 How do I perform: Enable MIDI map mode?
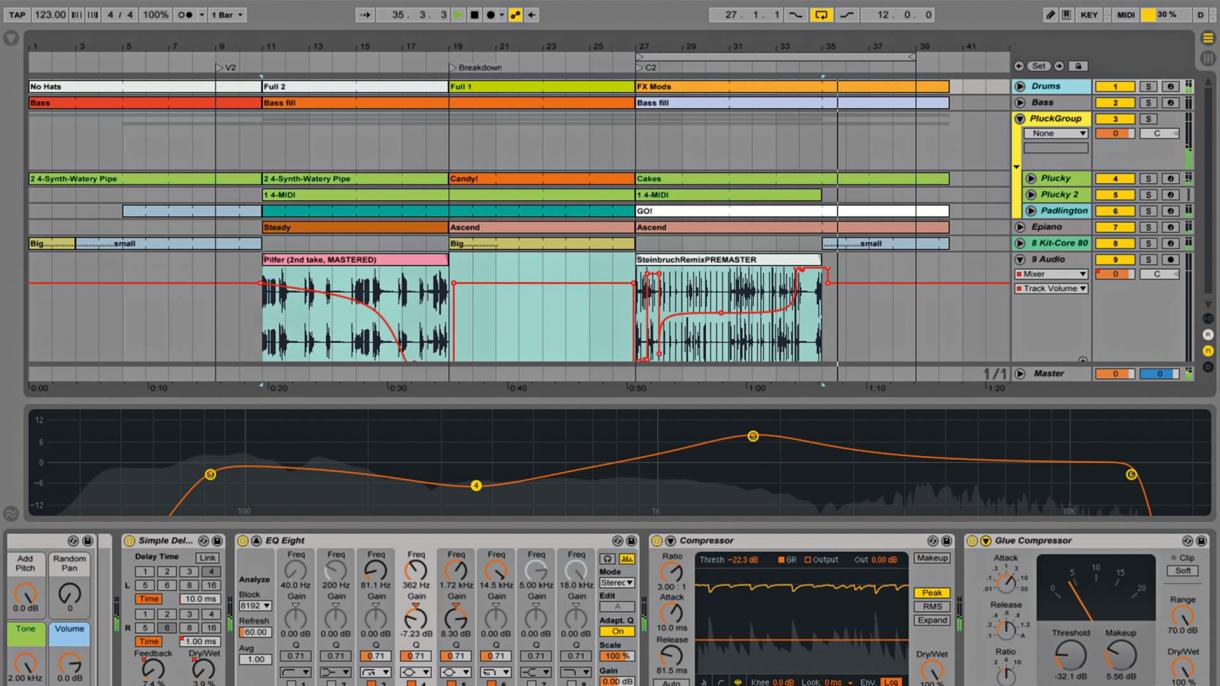click(1126, 15)
